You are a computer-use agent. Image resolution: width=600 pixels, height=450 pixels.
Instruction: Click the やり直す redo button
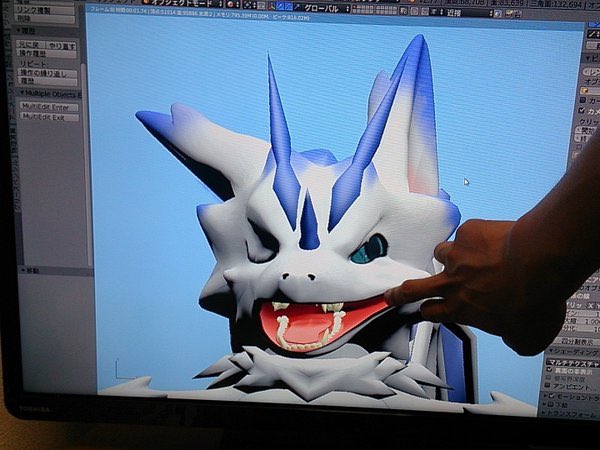pyautogui.click(x=61, y=46)
